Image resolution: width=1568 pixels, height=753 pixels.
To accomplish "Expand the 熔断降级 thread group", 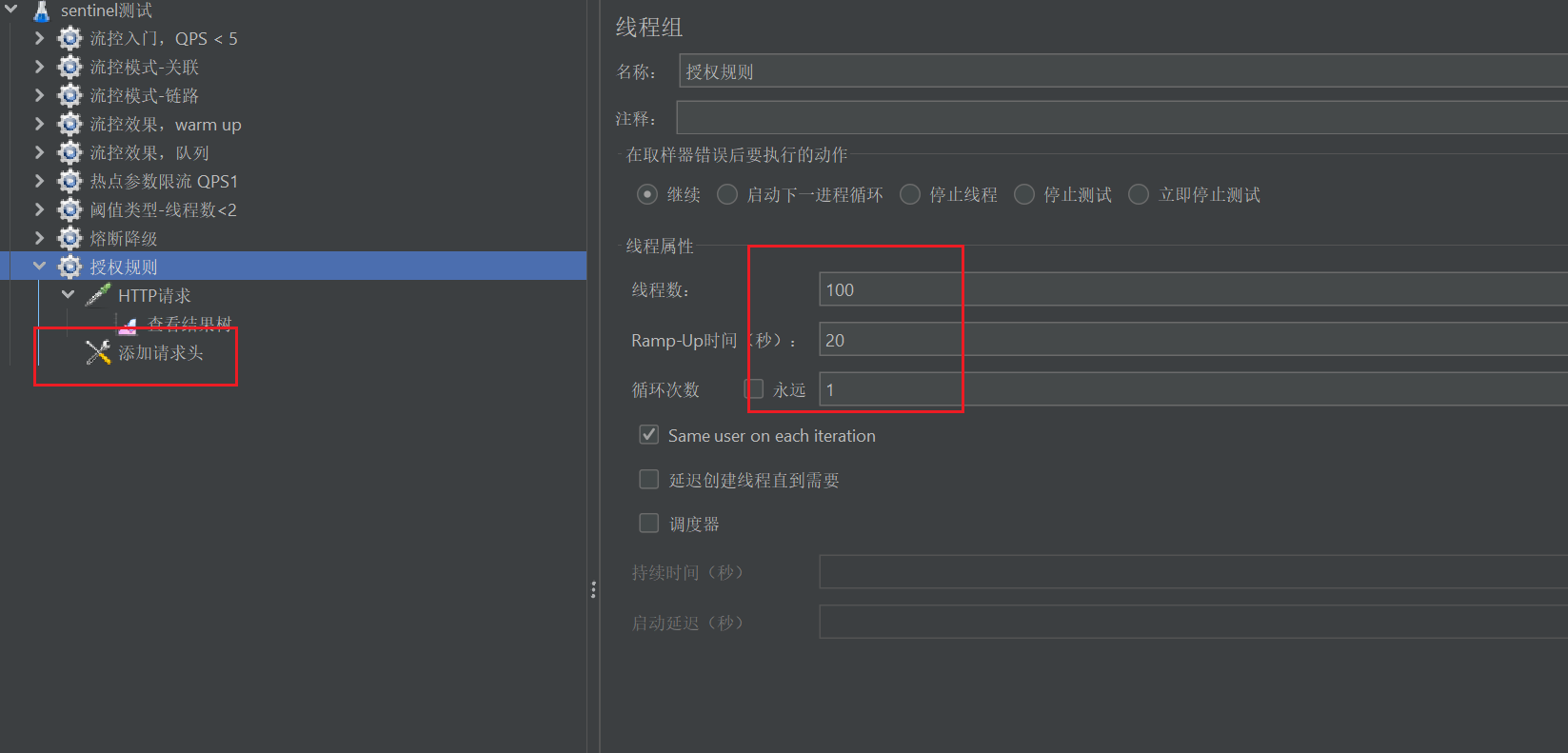I will (39, 238).
